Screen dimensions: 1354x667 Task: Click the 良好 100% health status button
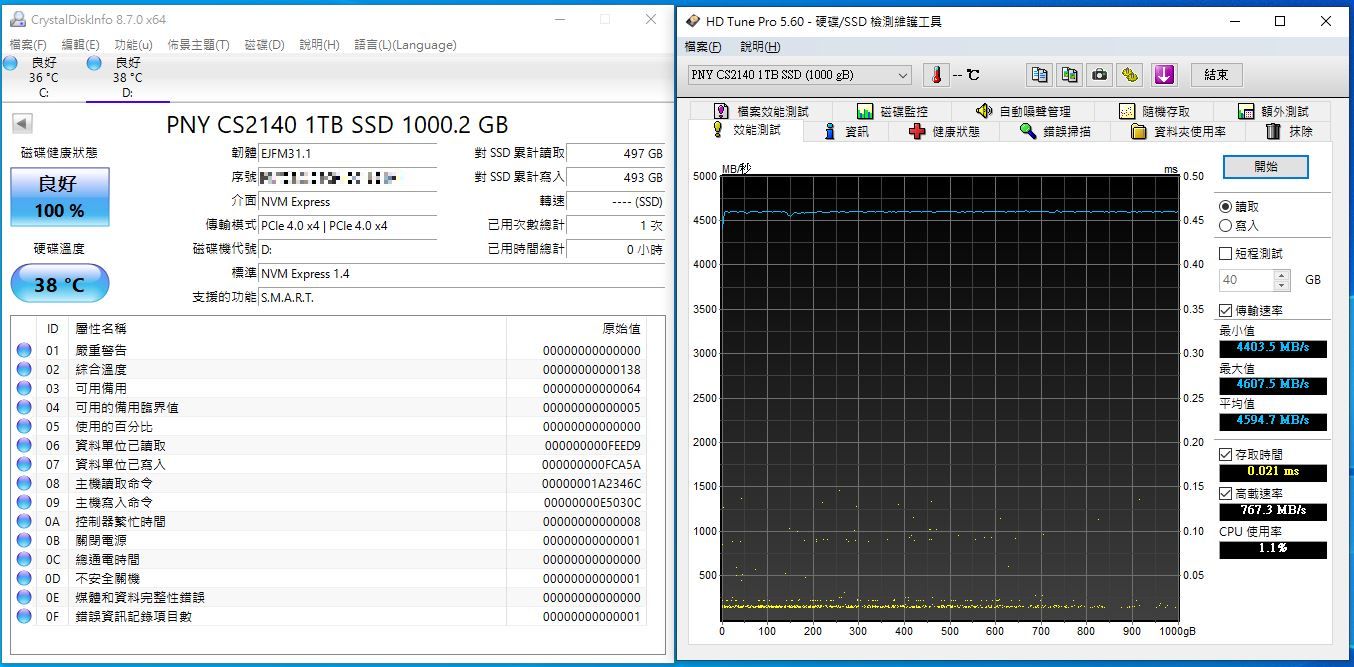[x=59, y=196]
